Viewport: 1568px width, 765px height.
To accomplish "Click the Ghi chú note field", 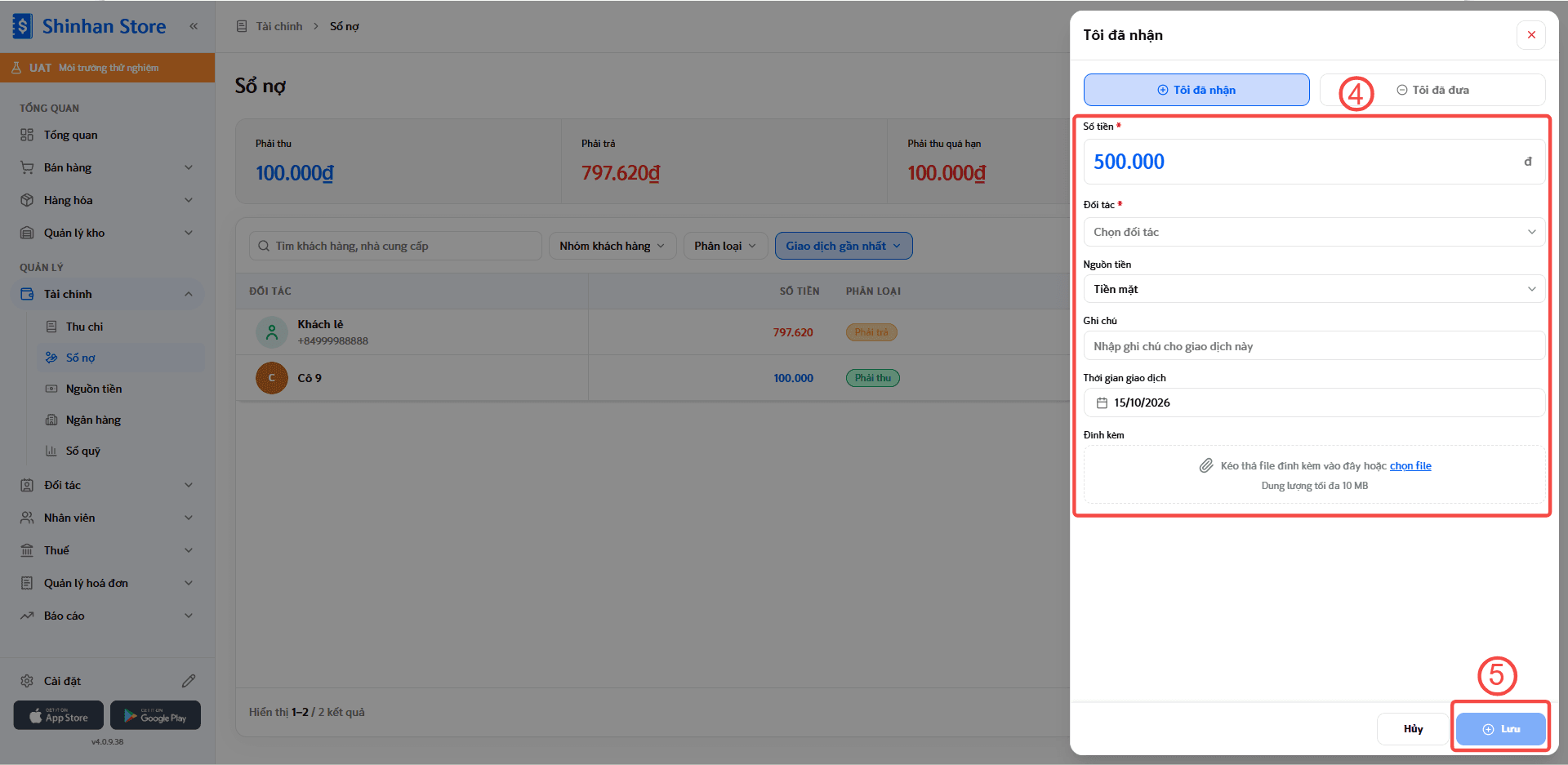I will click(x=1314, y=346).
